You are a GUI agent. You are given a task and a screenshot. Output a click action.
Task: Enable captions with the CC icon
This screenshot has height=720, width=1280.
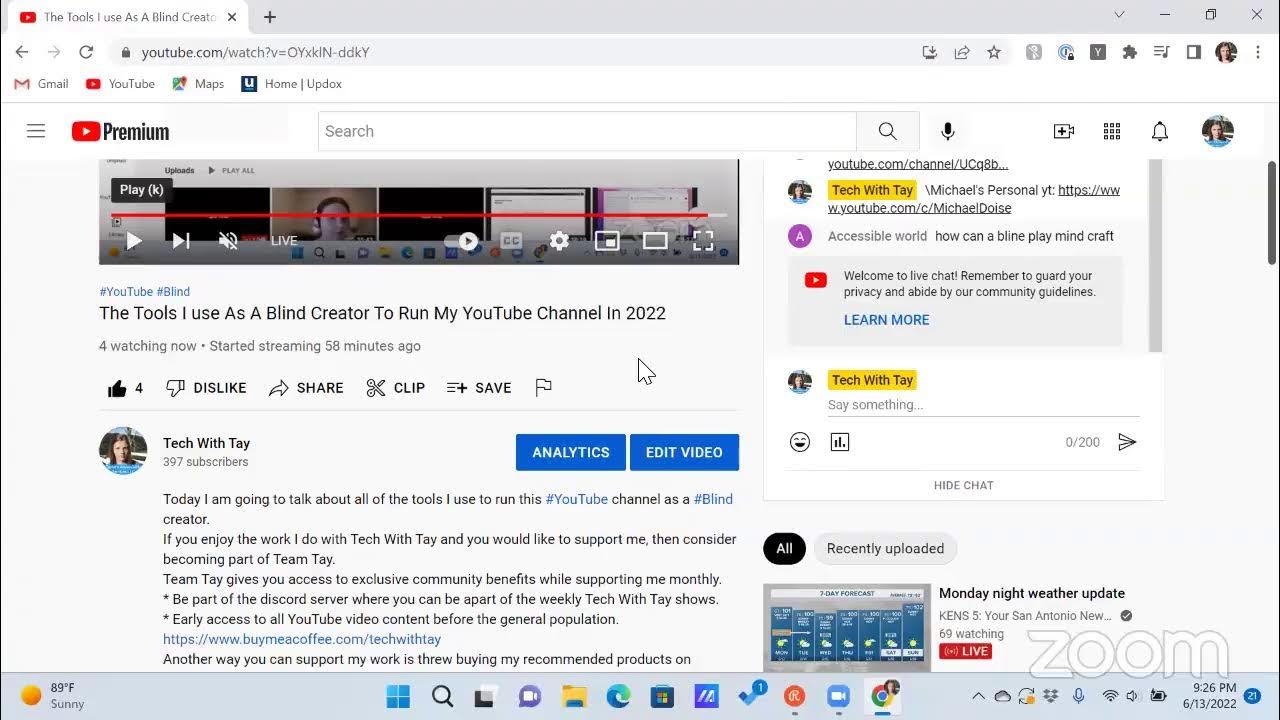(x=511, y=240)
